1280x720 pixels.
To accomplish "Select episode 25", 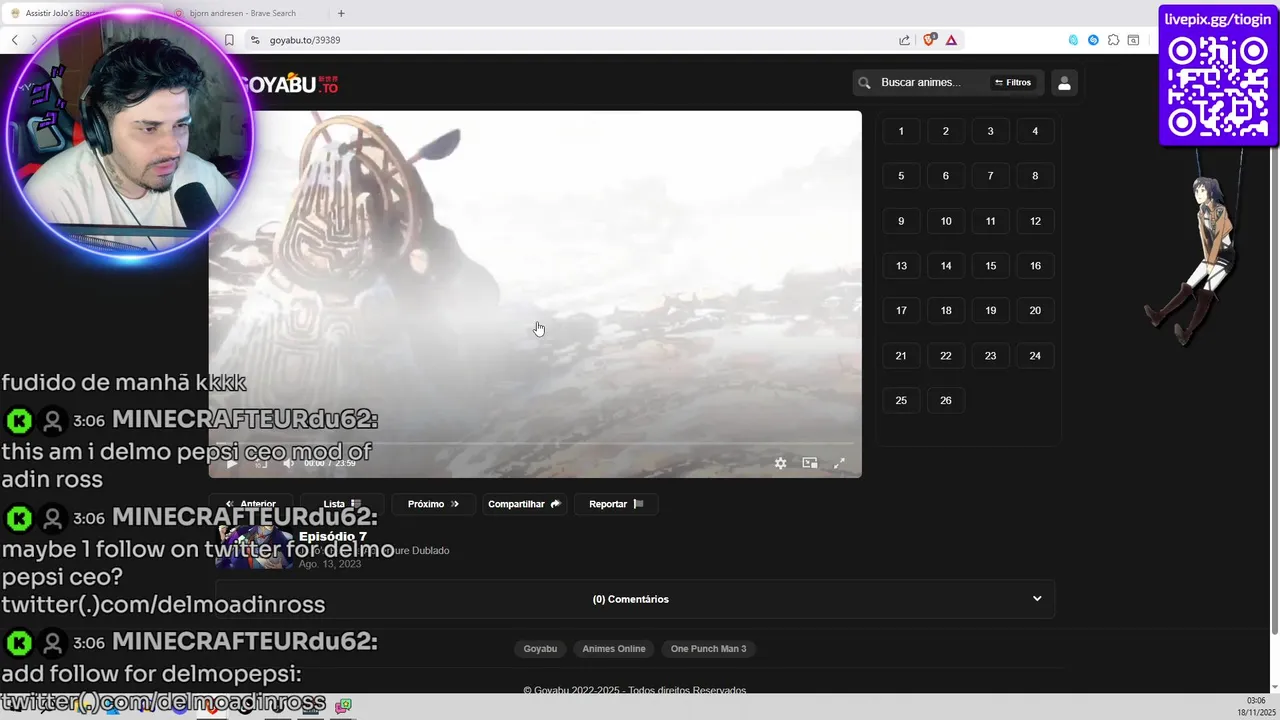I will (901, 401).
